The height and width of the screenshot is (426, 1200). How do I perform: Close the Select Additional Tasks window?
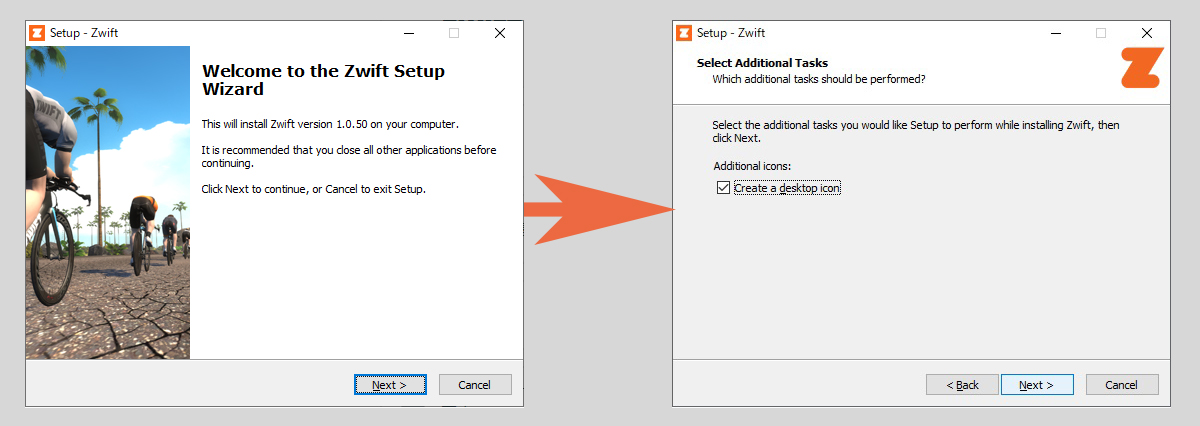tap(1146, 33)
